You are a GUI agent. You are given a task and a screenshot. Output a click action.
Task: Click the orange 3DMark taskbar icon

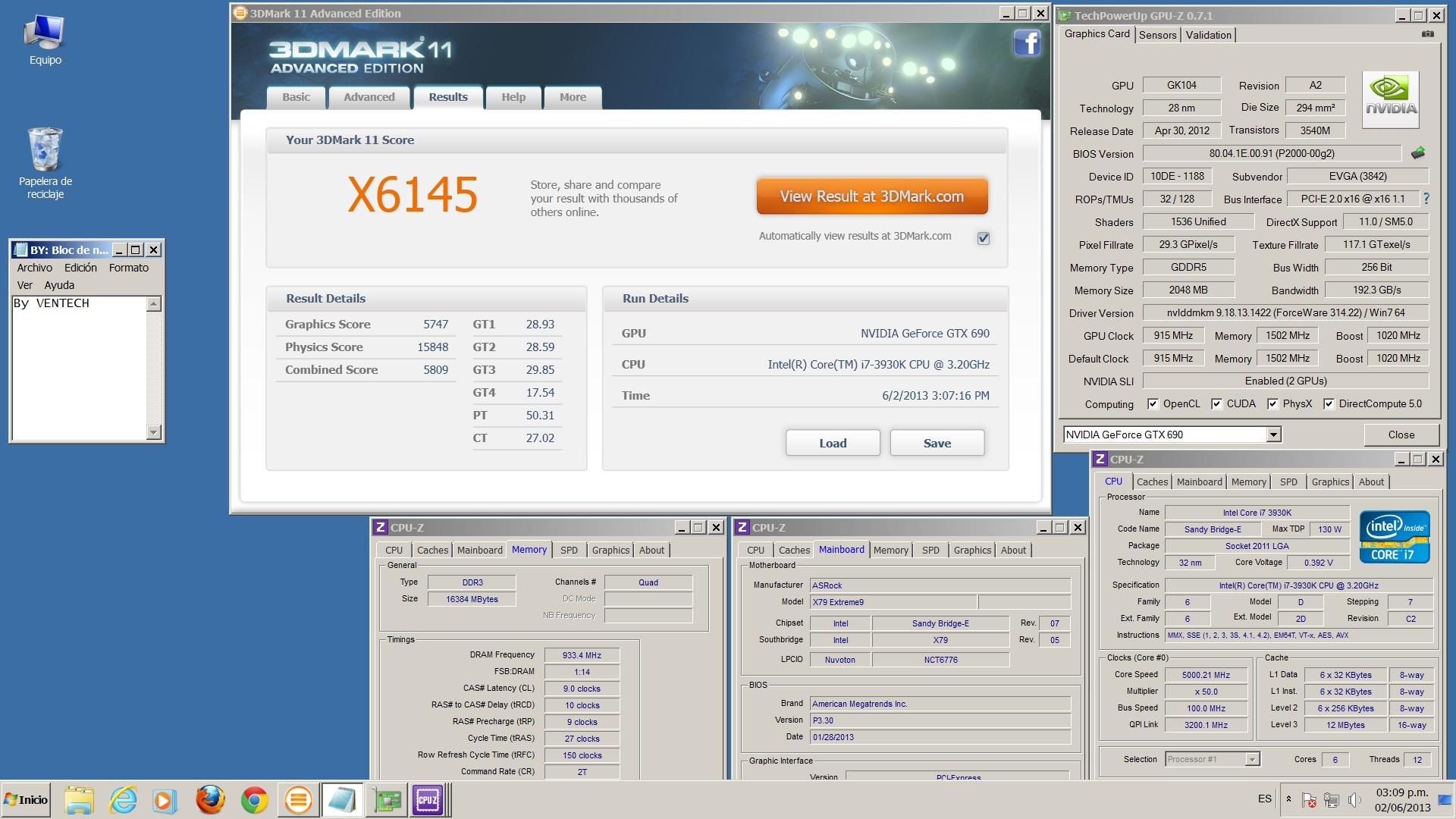click(x=298, y=800)
